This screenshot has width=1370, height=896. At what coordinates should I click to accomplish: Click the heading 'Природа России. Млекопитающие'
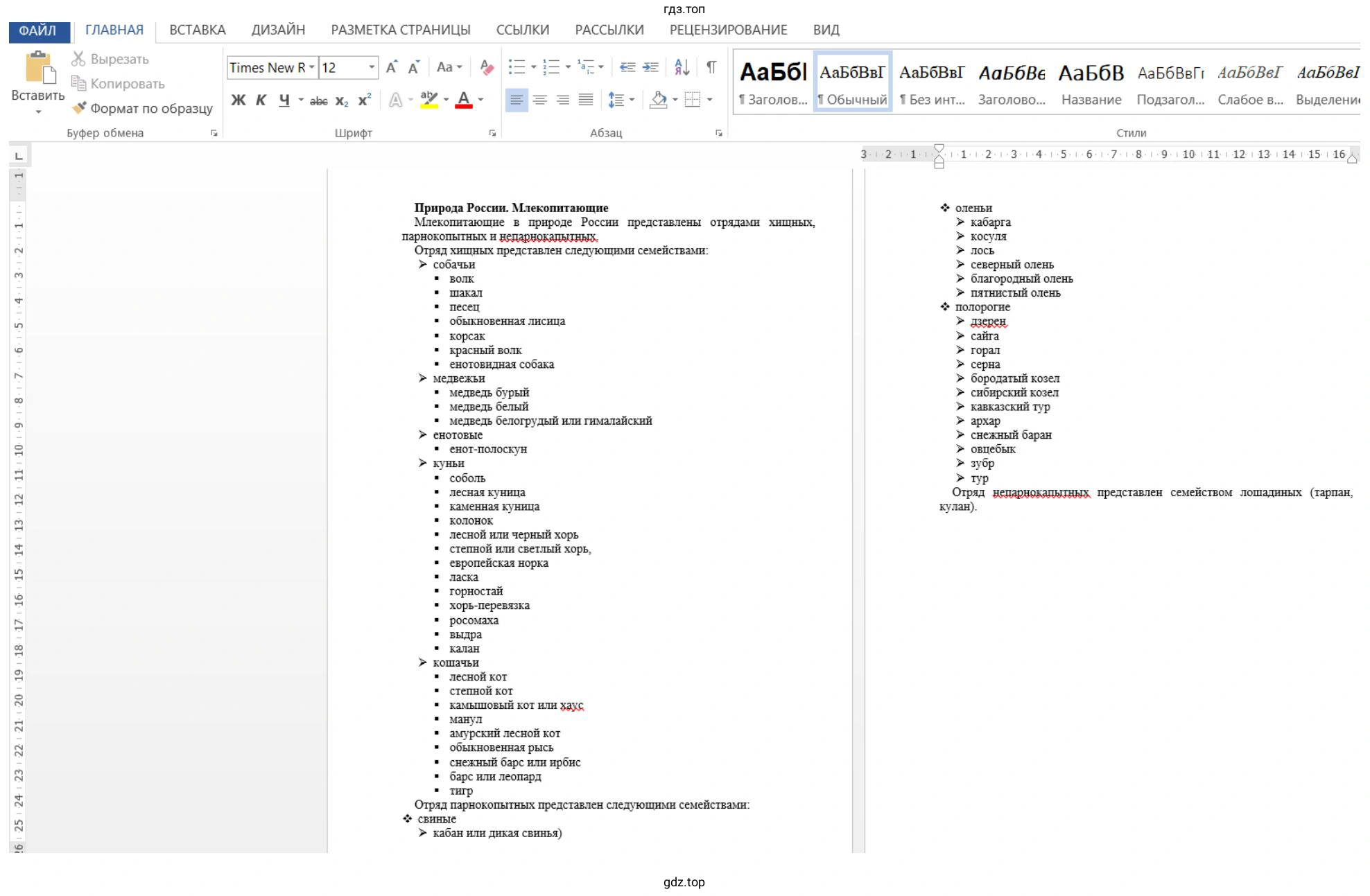(511, 208)
